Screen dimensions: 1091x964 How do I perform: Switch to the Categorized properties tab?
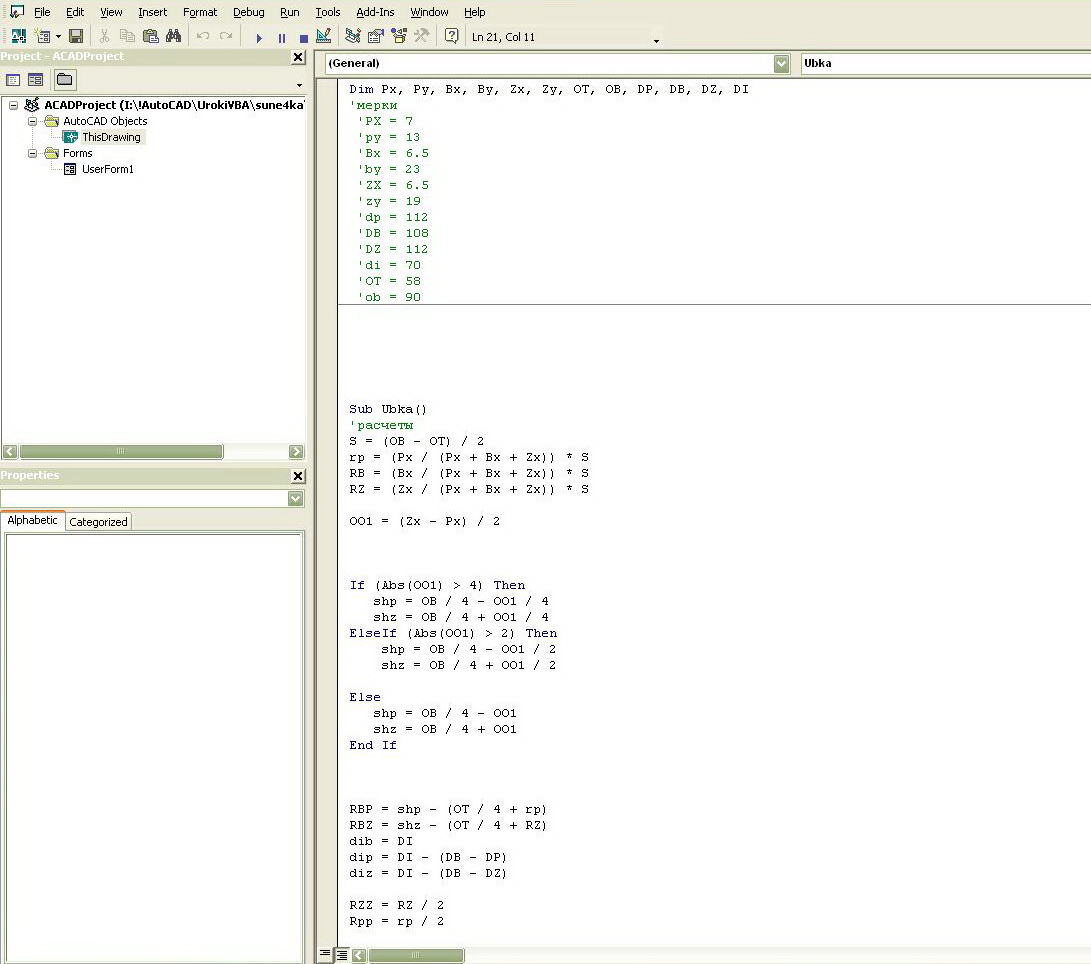(x=98, y=521)
